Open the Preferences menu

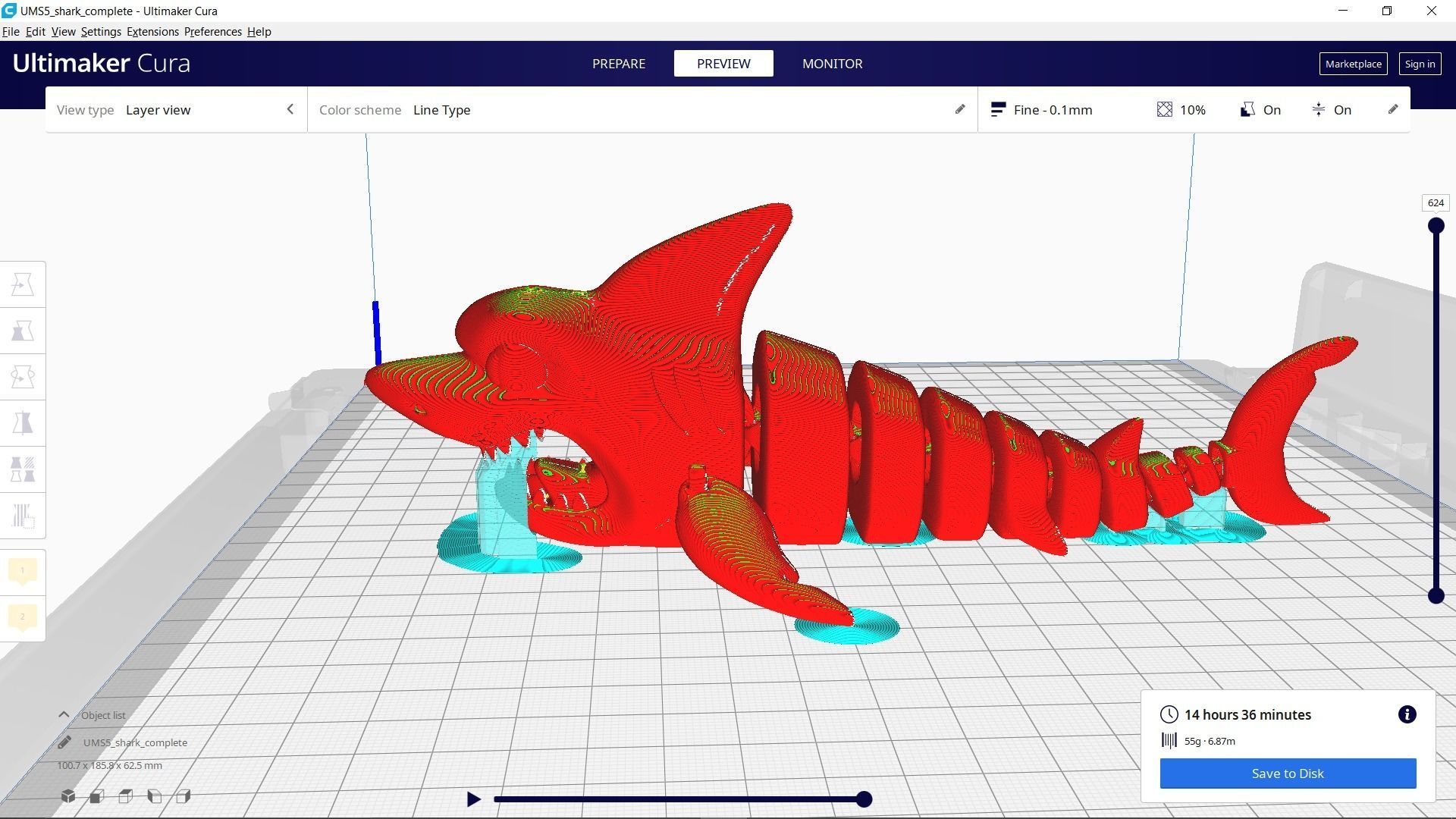pos(213,32)
